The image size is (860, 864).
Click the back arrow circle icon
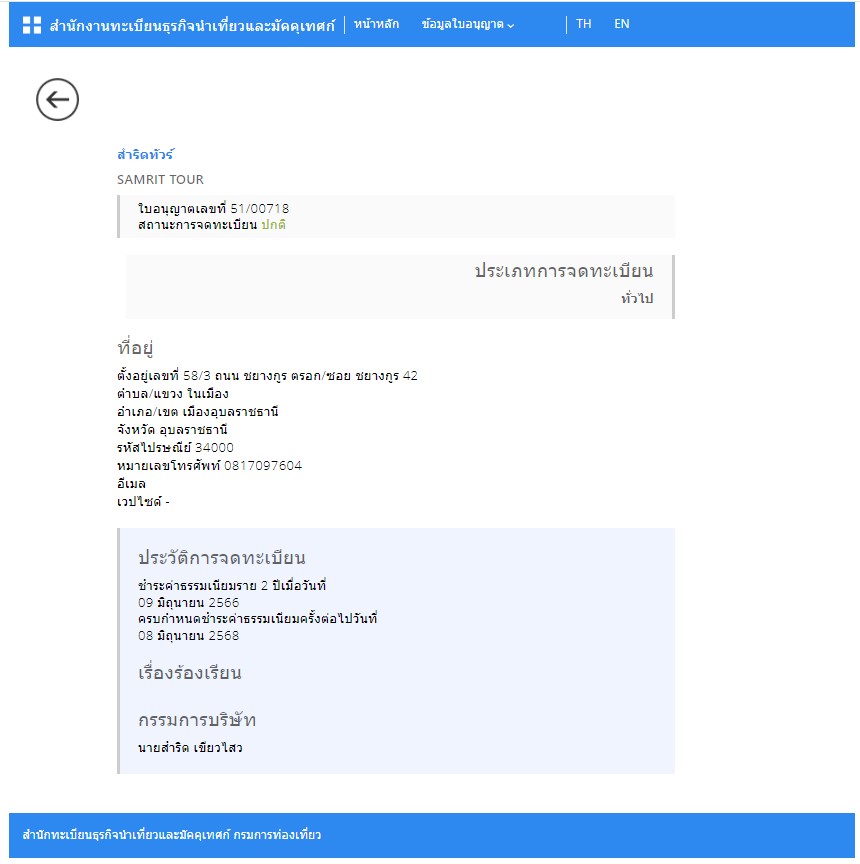[x=57, y=99]
